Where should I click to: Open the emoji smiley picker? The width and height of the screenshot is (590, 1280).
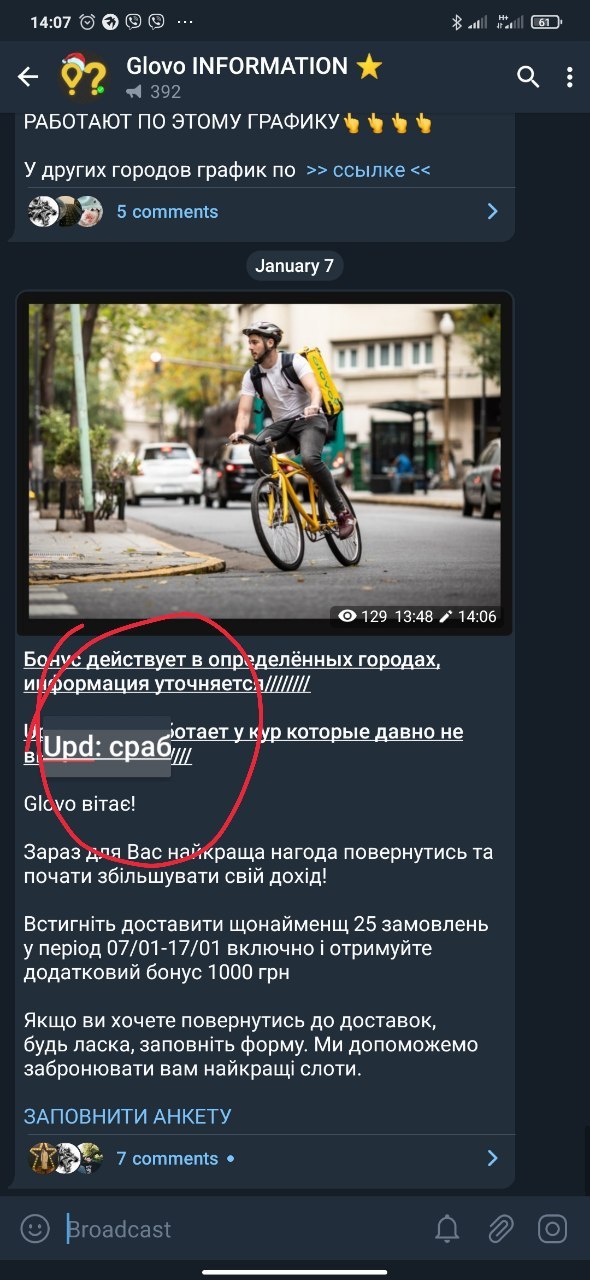[x=35, y=1229]
